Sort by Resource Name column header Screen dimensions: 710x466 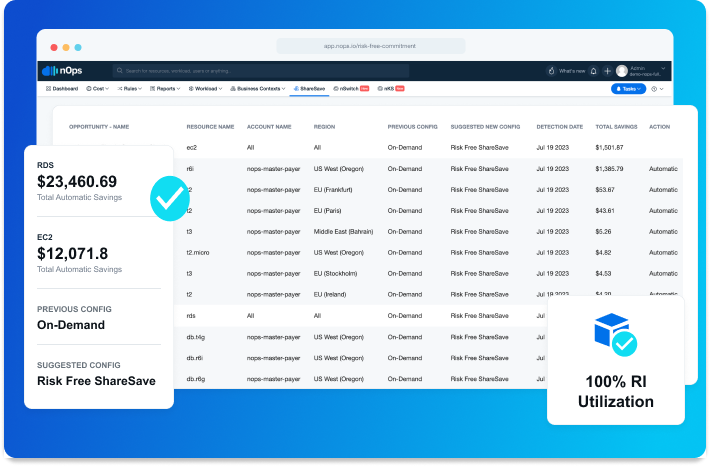tap(210, 127)
